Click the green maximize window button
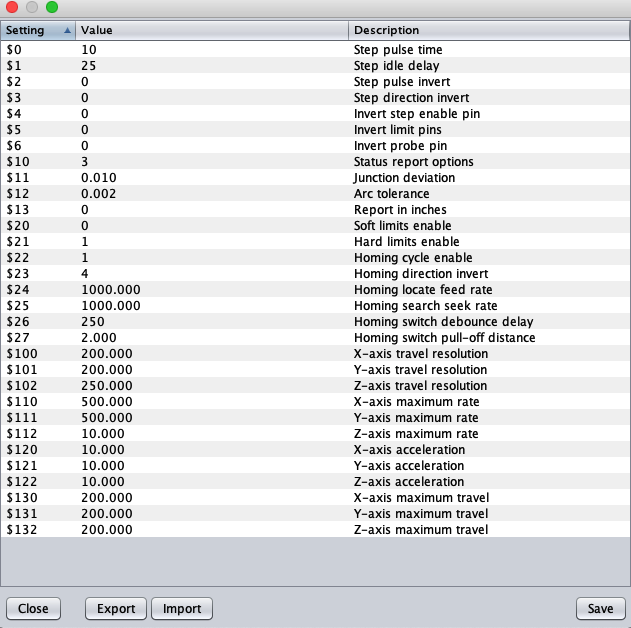The image size is (631, 628). (52, 7)
